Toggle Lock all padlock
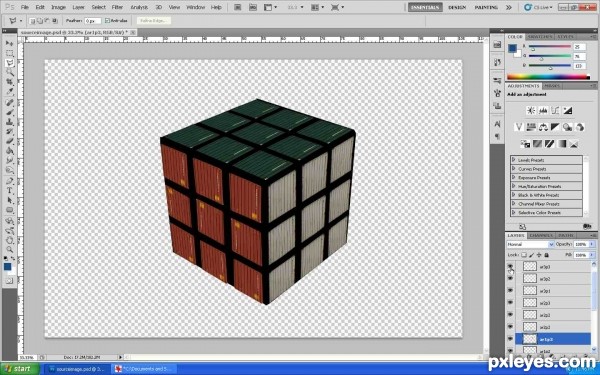Image resolution: width=600 pixels, height=375 pixels. pos(546,255)
